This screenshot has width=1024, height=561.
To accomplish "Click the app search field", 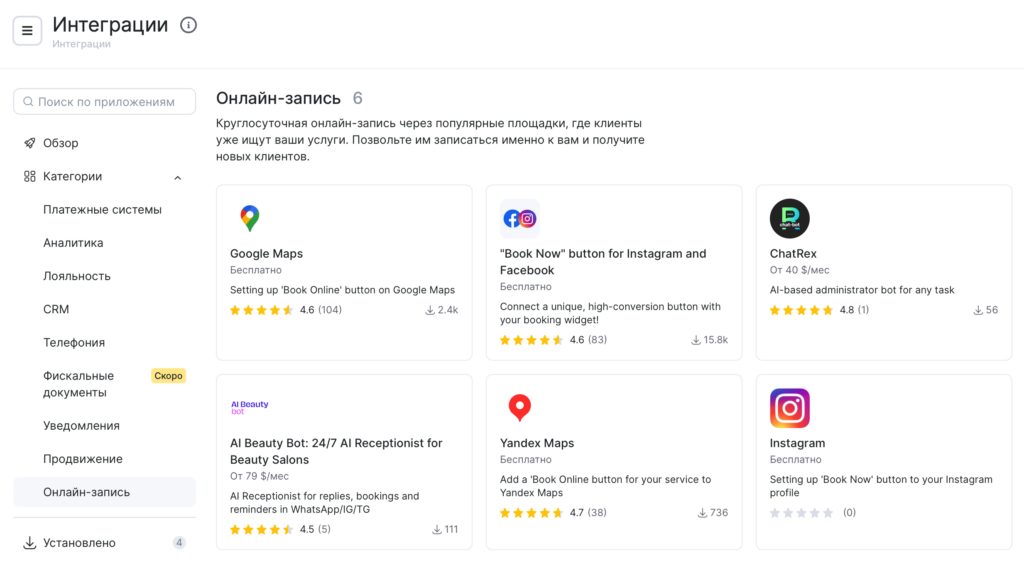I will [105, 102].
